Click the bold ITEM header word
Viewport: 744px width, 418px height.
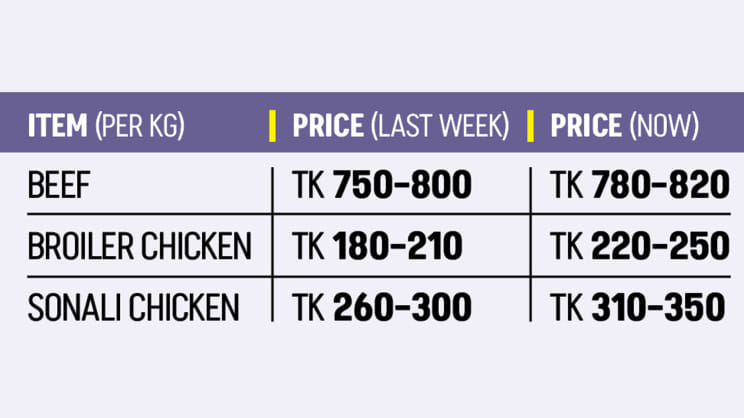[58, 125]
